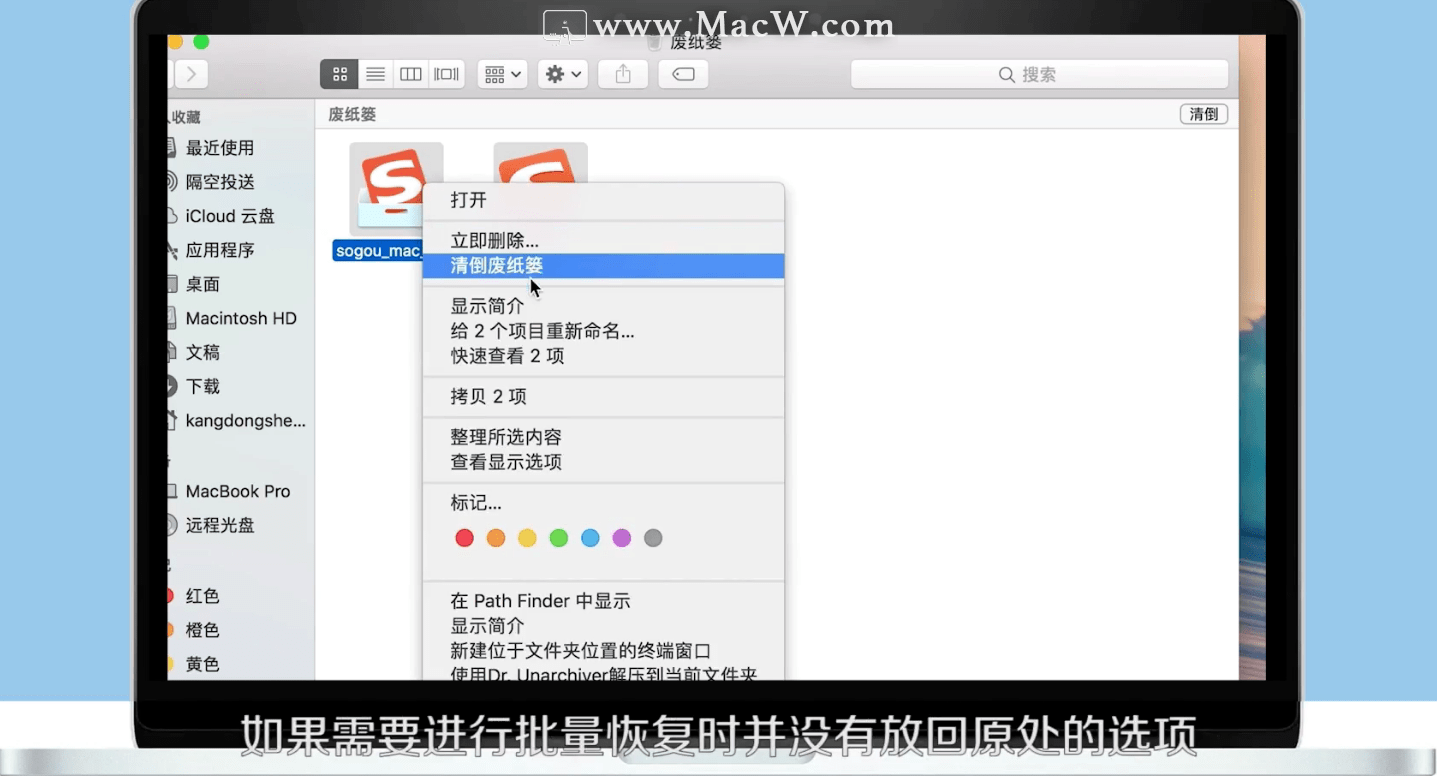Apply the red tag color dot
Screen dimensions: 1437x776
464,538
